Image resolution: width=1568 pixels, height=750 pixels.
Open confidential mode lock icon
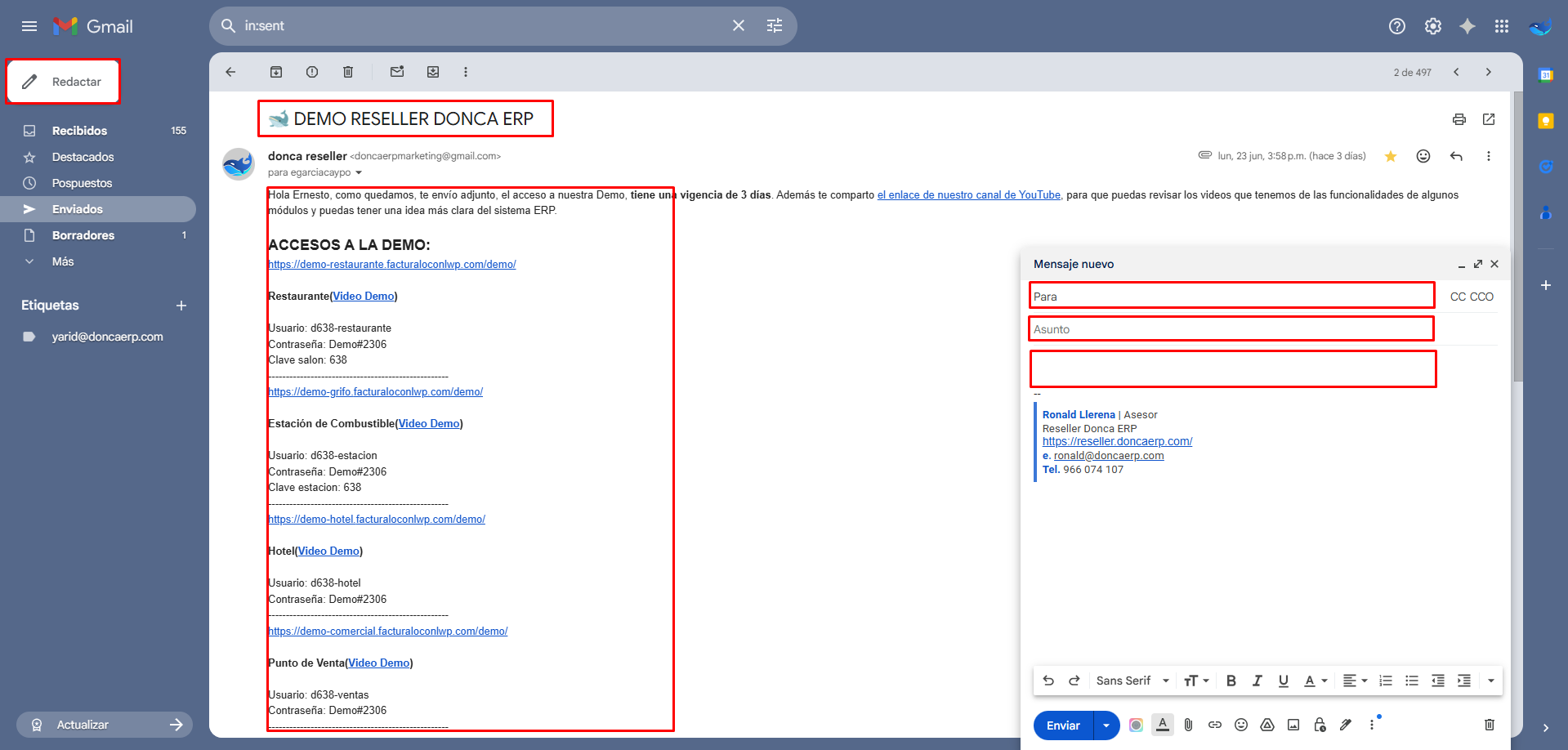point(1320,725)
